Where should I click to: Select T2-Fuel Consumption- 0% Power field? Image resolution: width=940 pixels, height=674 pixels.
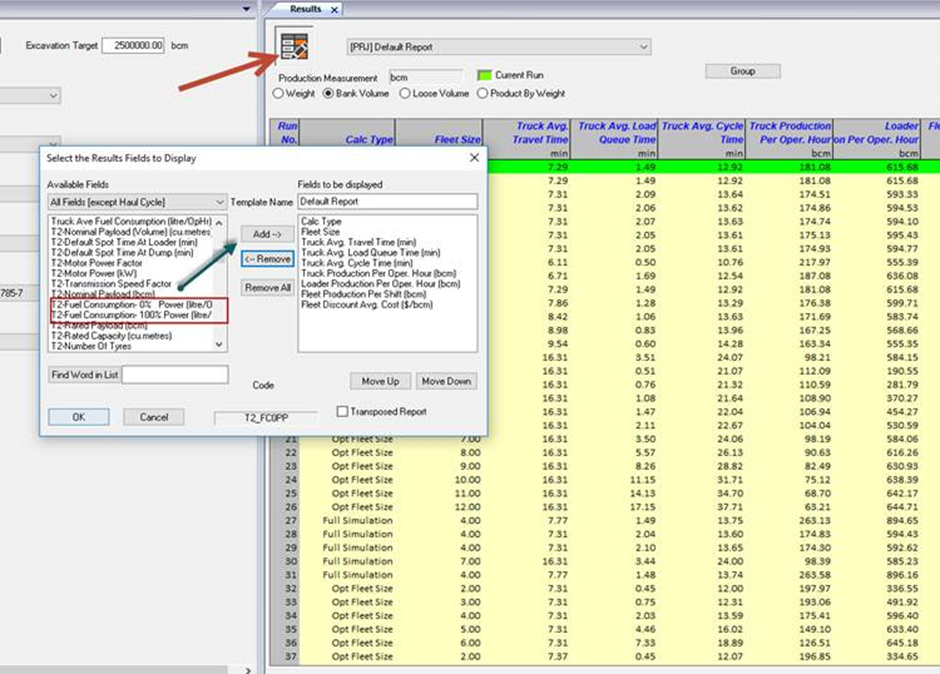tap(131, 305)
